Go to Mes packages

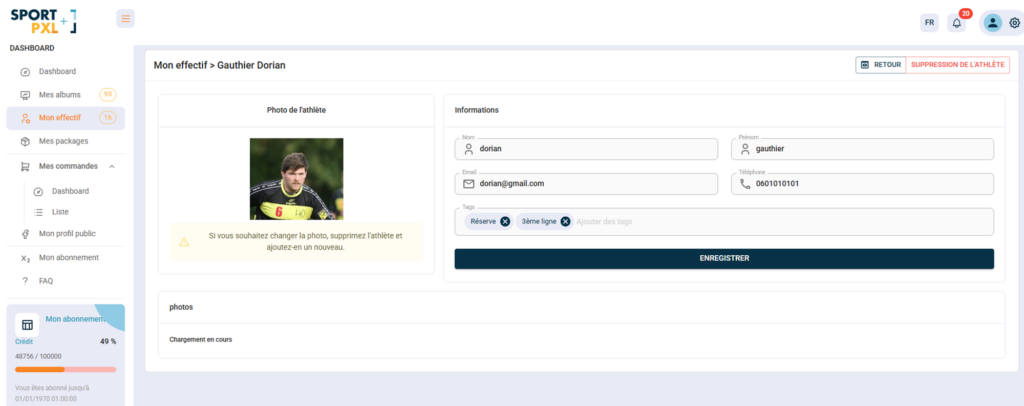[63, 141]
